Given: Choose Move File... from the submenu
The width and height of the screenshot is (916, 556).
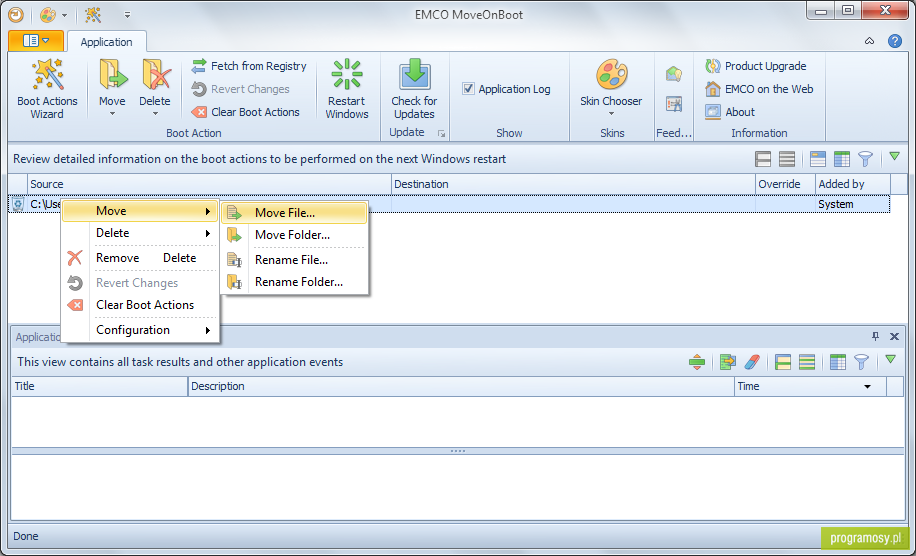Looking at the screenshot, I should (294, 213).
